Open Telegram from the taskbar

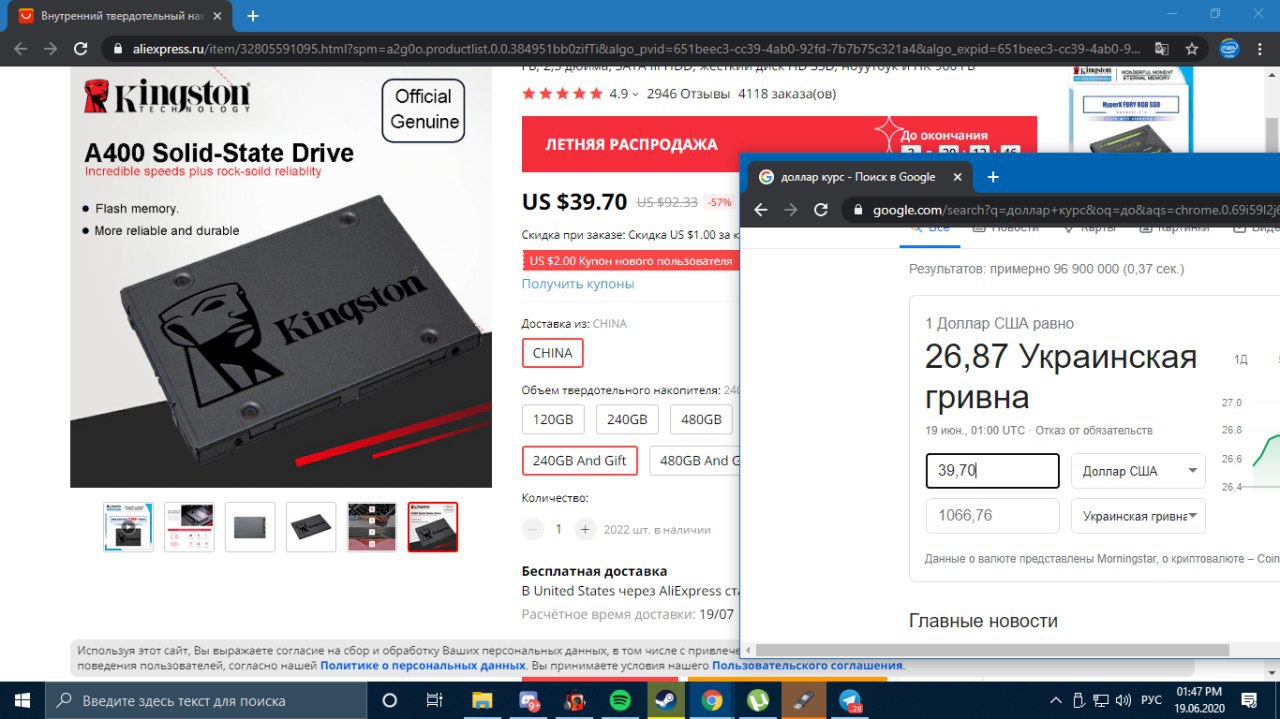tap(851, 700)
